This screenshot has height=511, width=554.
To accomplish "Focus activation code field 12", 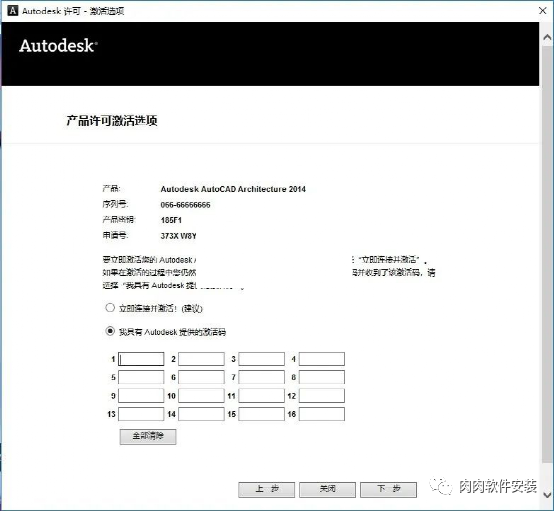I will (322, 395).
